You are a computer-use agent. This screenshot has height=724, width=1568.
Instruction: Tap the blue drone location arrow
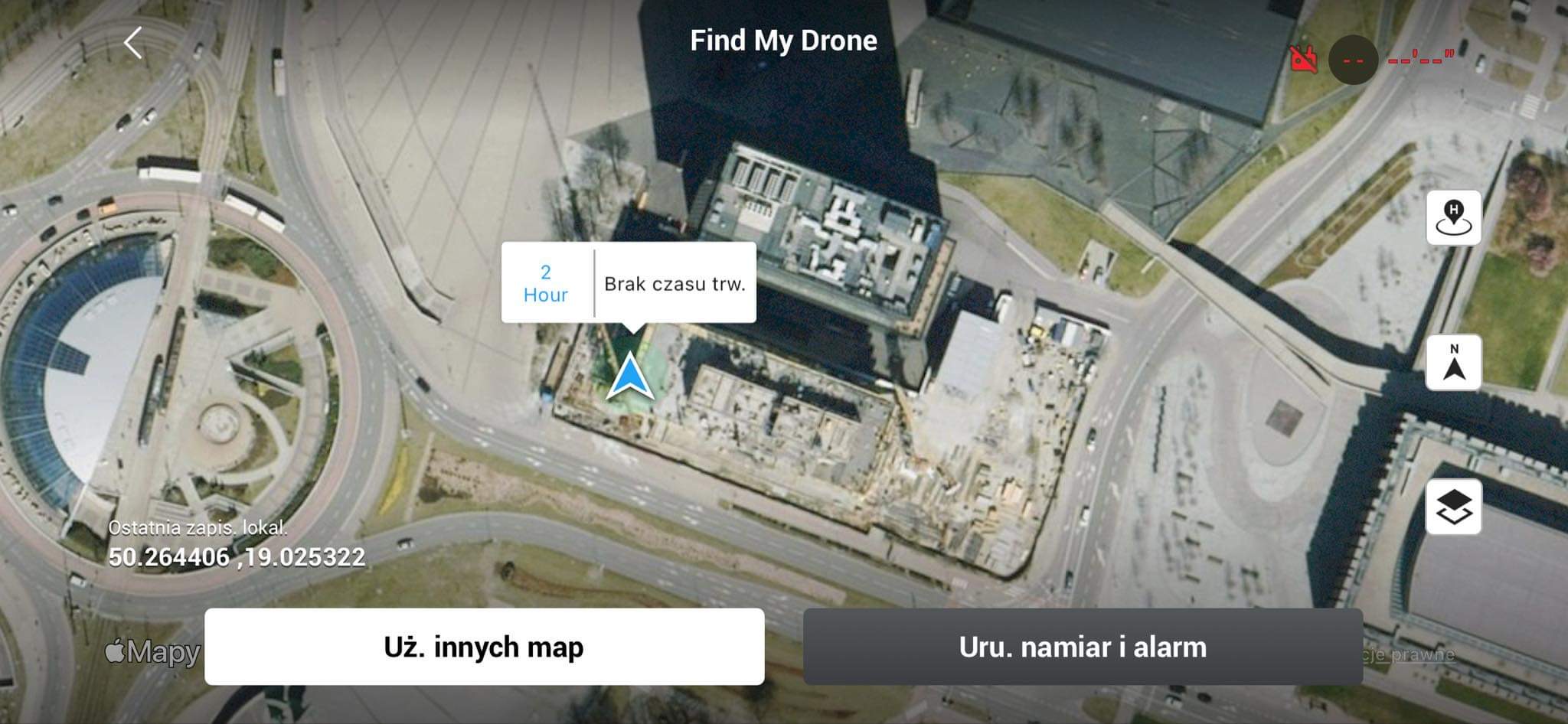click(630, 377)
